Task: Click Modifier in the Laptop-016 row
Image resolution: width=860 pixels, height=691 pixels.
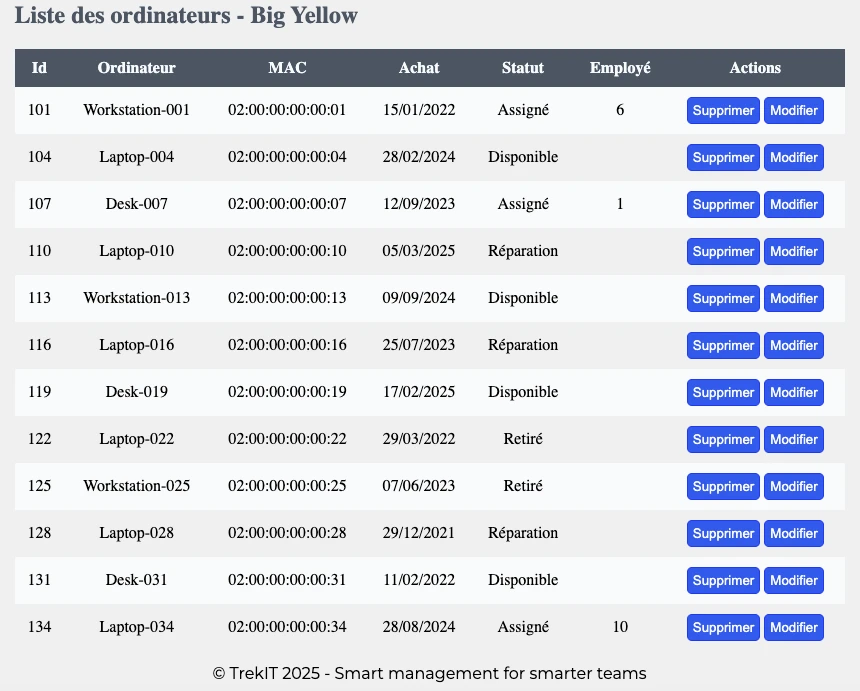Action: pos(794,346)
